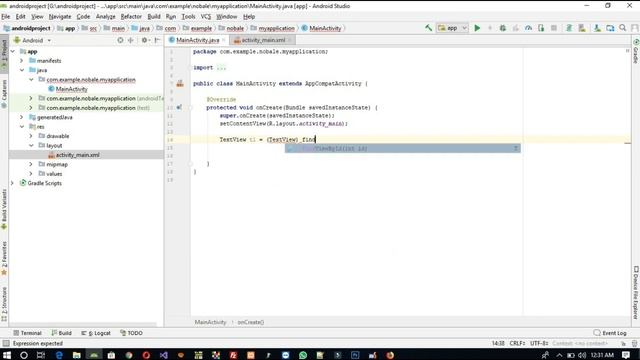Open the Refactor menu
Screen dimensions: 640x360
(131, 17)
